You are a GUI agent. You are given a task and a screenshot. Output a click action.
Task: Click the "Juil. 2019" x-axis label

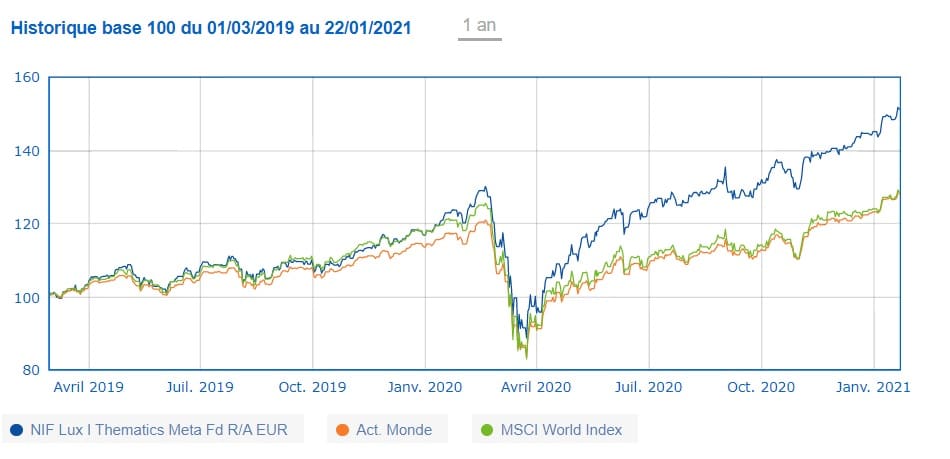[201, 385]
